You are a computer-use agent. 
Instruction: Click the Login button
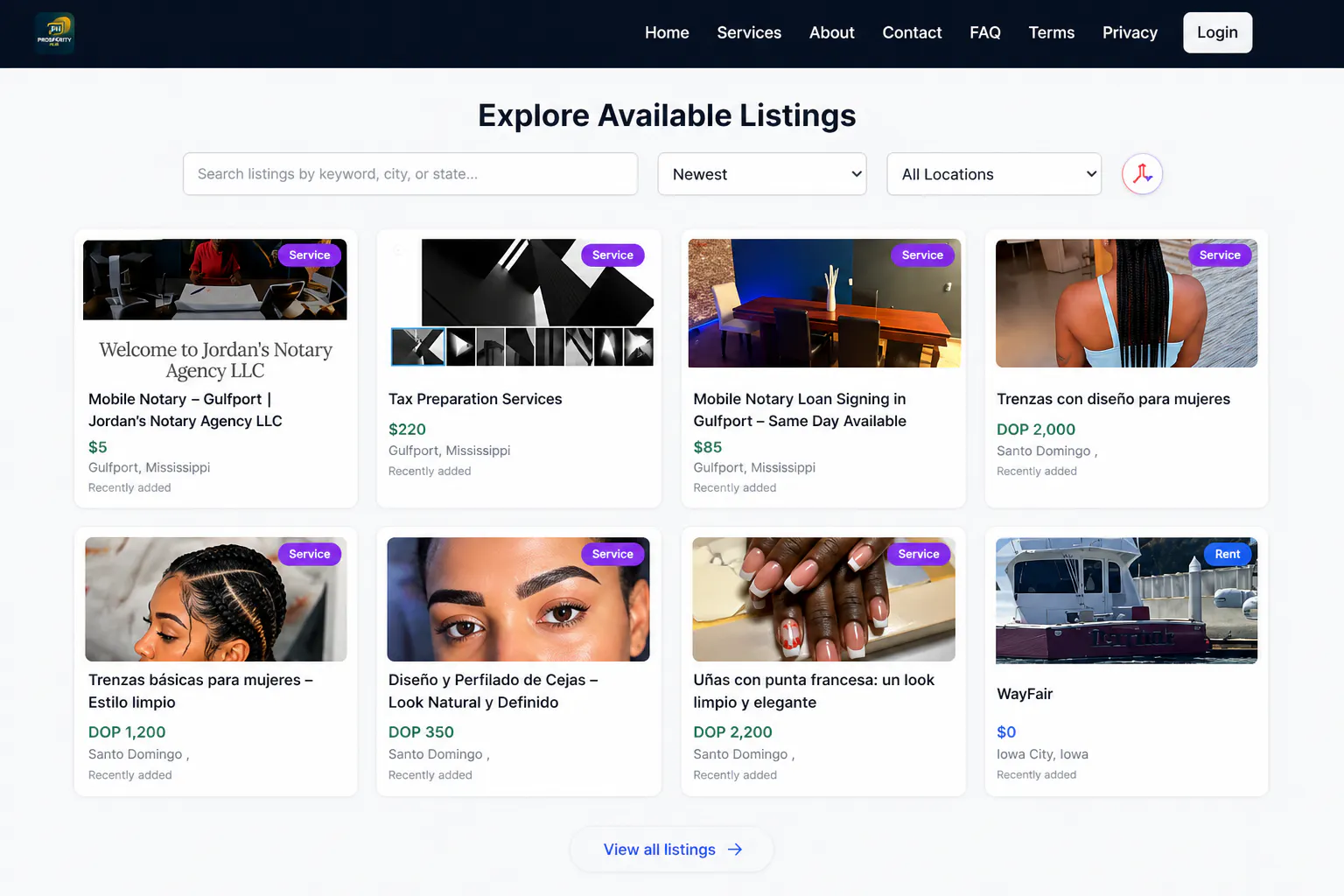[x=1217, y=32]
